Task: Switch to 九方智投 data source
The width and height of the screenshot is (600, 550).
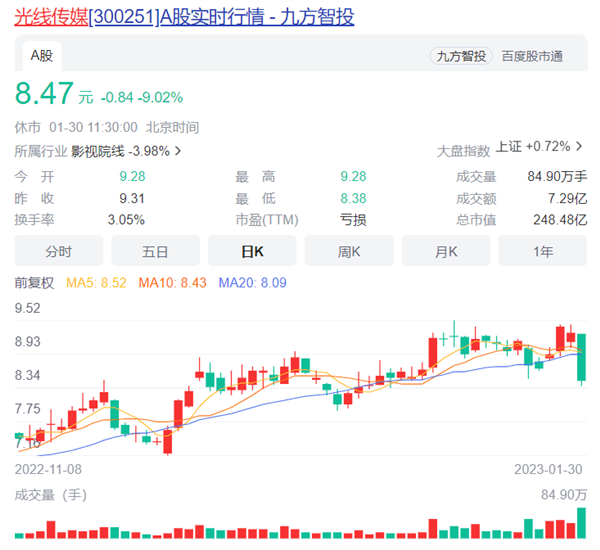Action: pyautogui.click(x=461, y=56)
